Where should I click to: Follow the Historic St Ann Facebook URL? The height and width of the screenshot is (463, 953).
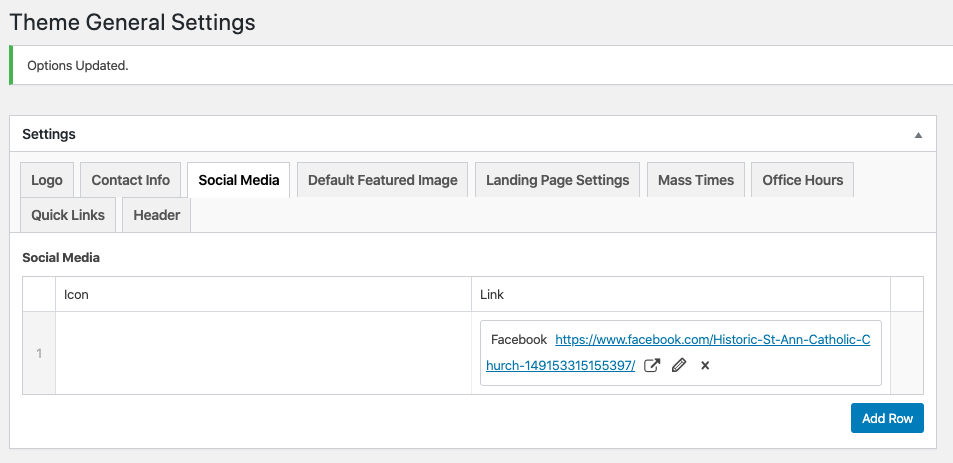pos(712,340)
